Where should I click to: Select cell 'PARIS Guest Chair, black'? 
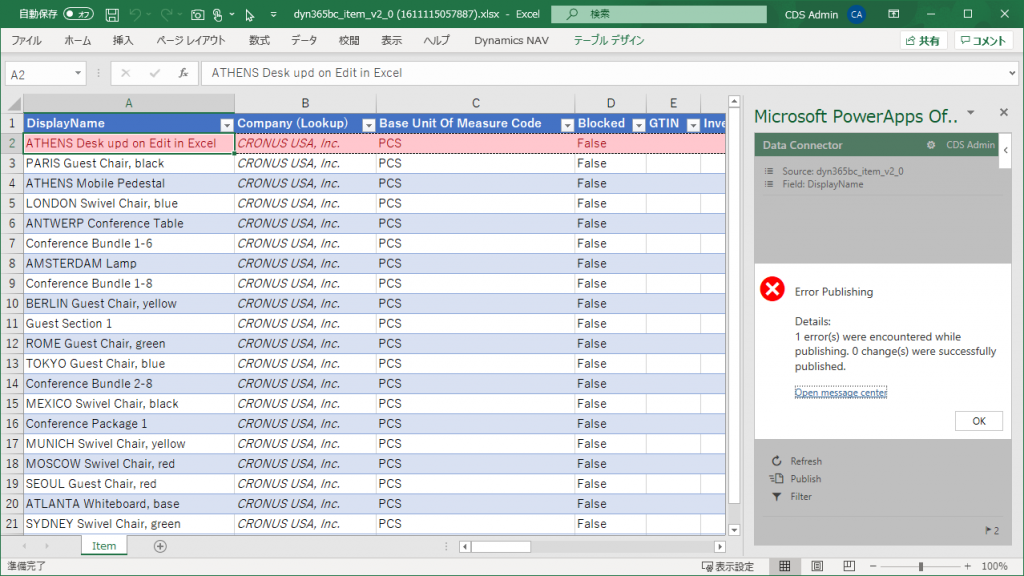[129, 163]
